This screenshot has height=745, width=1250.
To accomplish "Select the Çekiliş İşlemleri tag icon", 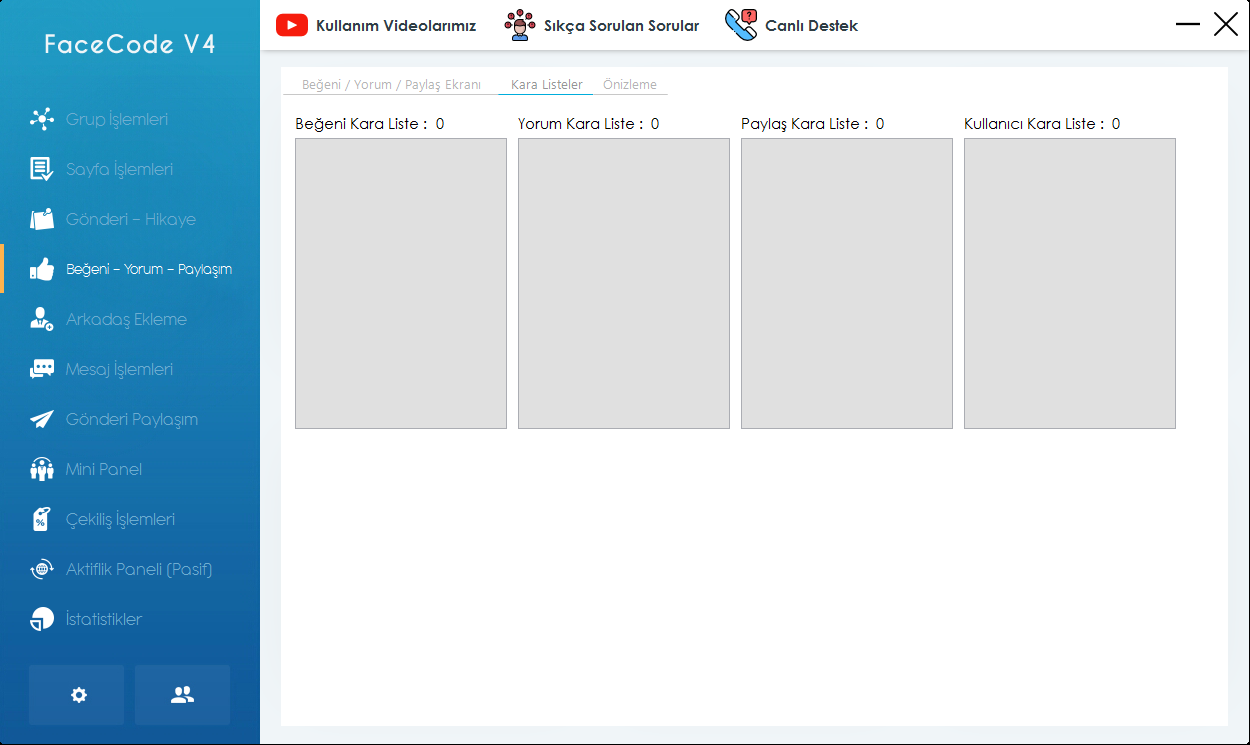I will [41, 519].
